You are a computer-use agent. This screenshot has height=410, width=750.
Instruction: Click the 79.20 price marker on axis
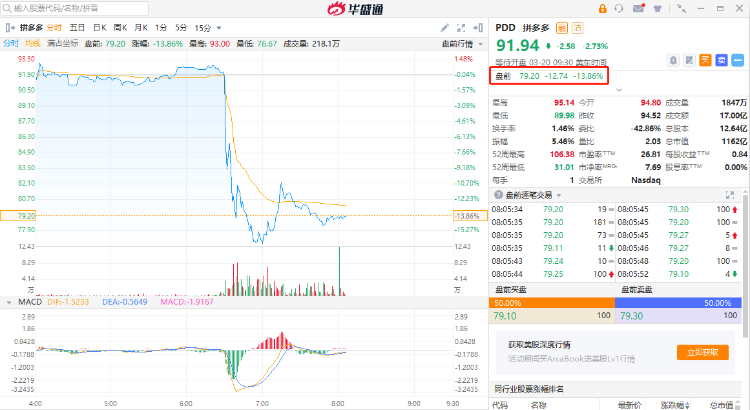pyautogui.click(x=18, y=216)
